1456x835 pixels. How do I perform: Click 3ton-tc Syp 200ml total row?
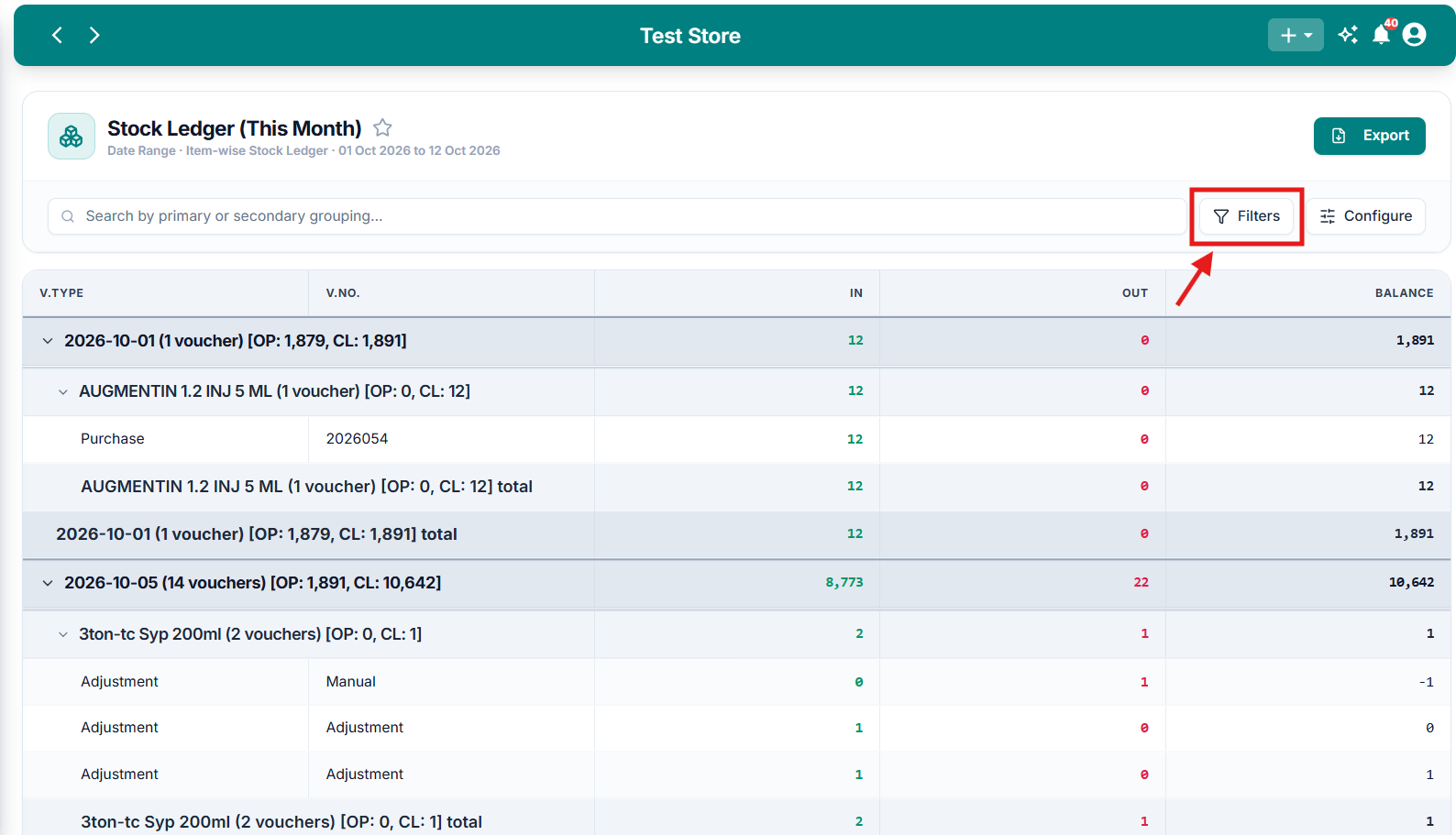pos(736,821)
